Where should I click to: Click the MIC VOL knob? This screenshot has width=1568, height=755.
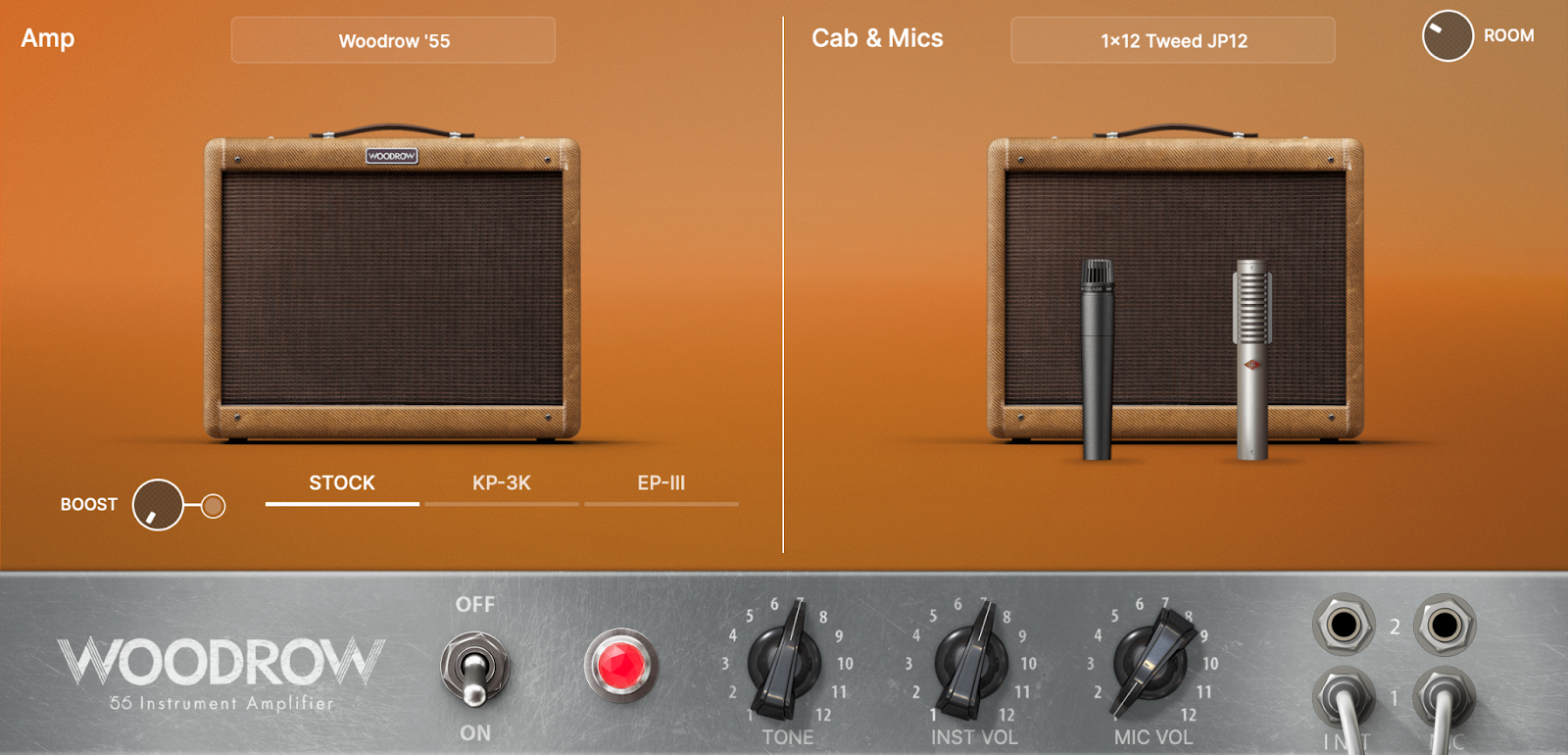coord(1151,662)
